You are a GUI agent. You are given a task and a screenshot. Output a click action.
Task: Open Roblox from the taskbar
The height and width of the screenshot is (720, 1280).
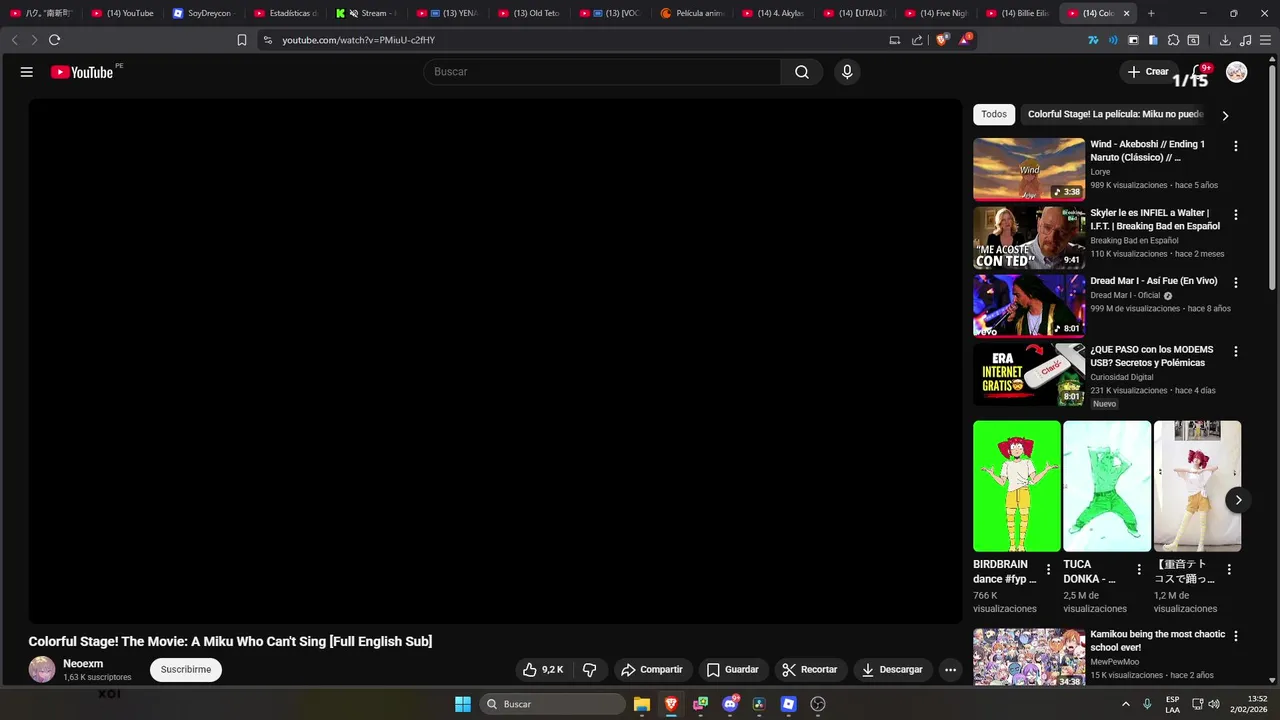(x=788, y=704)
